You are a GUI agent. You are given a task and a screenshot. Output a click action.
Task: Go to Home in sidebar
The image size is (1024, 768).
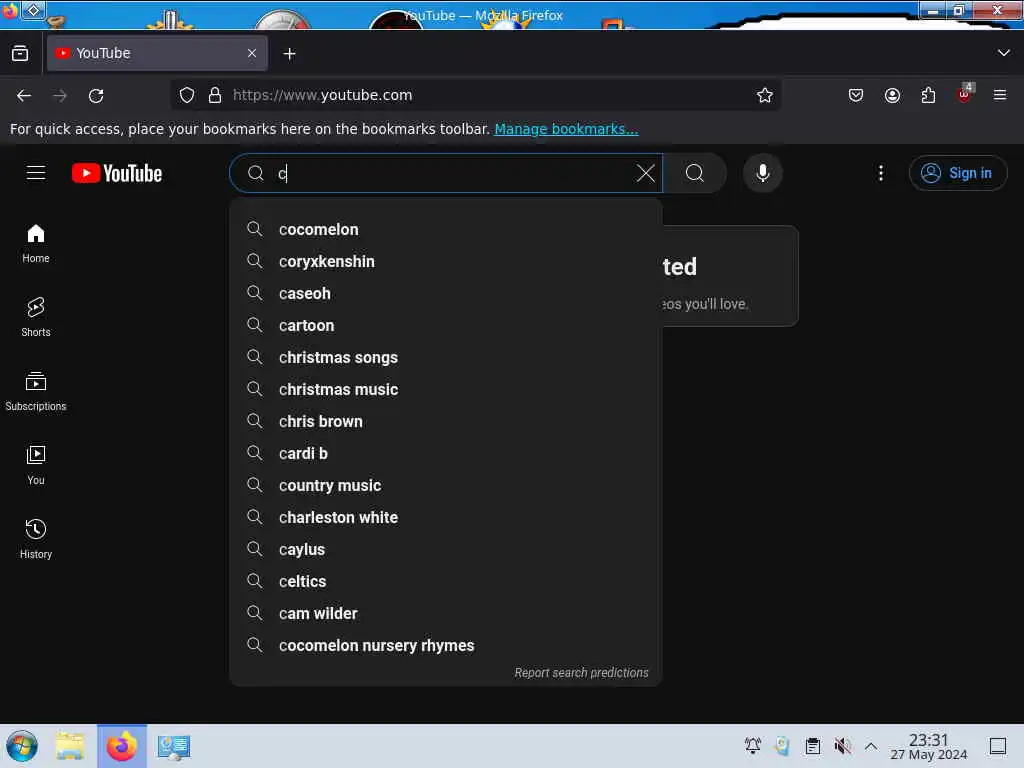(36, 244)
